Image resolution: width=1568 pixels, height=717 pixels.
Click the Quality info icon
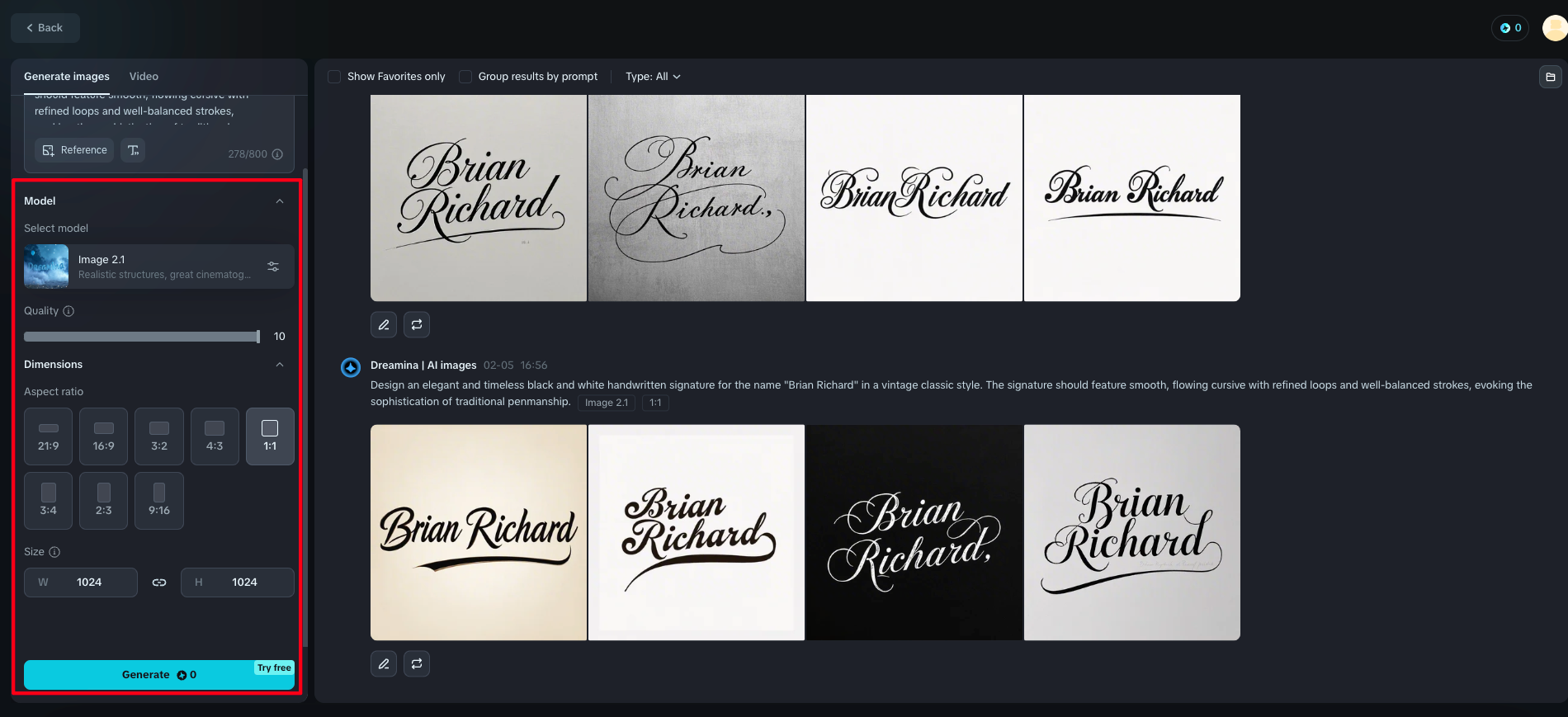(68, 311)
